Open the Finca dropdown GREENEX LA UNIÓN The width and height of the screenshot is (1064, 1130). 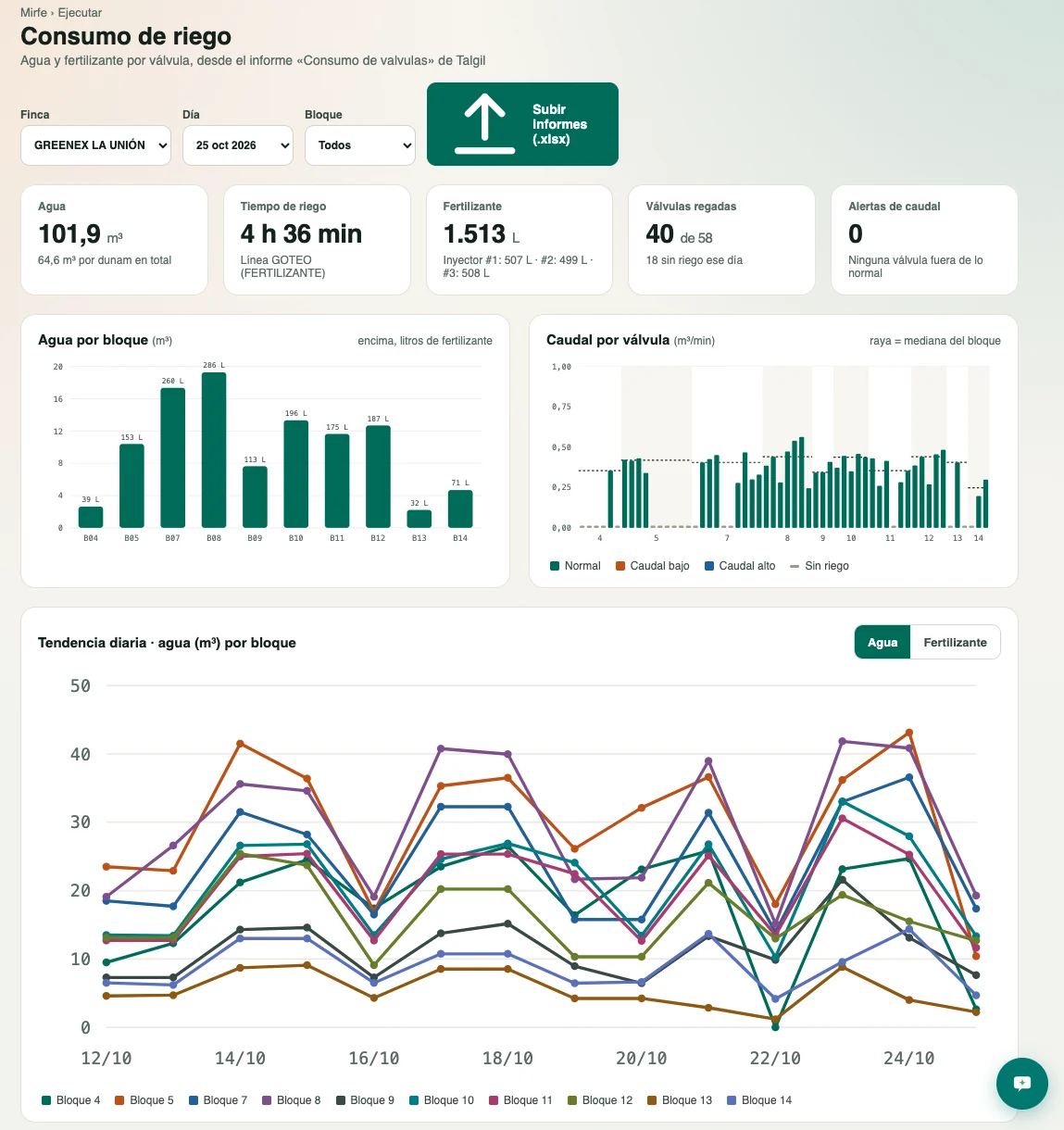(95, 145)
